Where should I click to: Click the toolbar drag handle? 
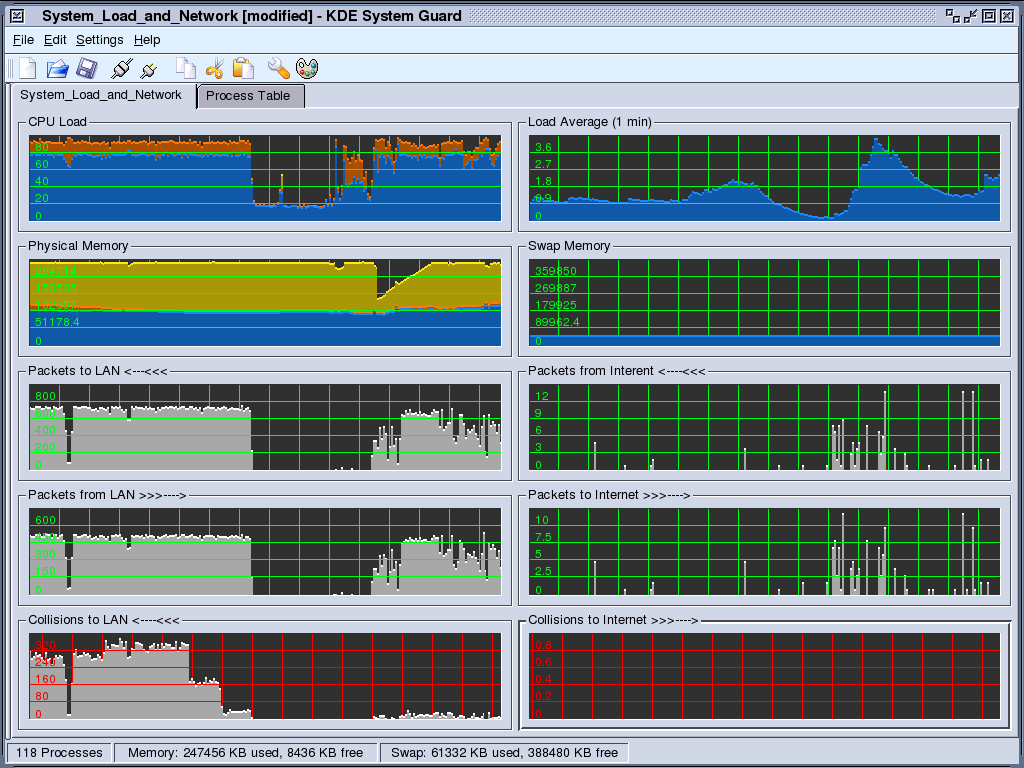10,68
